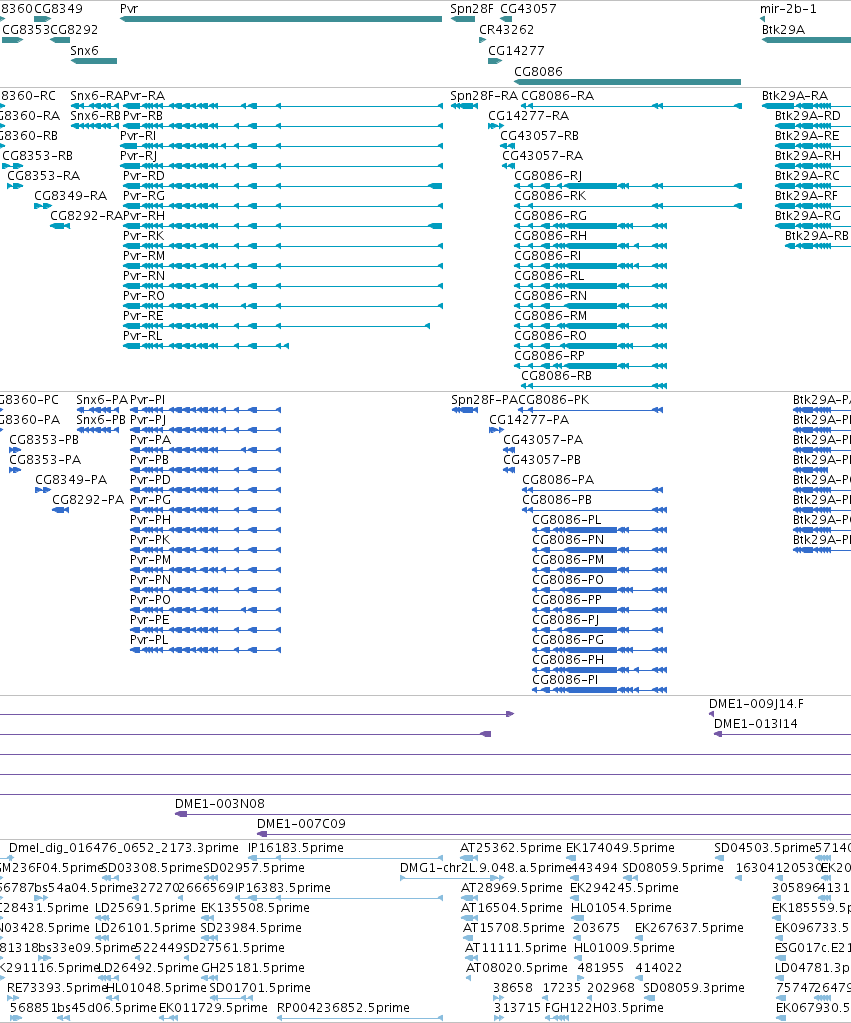Click the Pvr-PN protein label
The width and height of the screenshot is (851, 1023).
pos(151,580)
